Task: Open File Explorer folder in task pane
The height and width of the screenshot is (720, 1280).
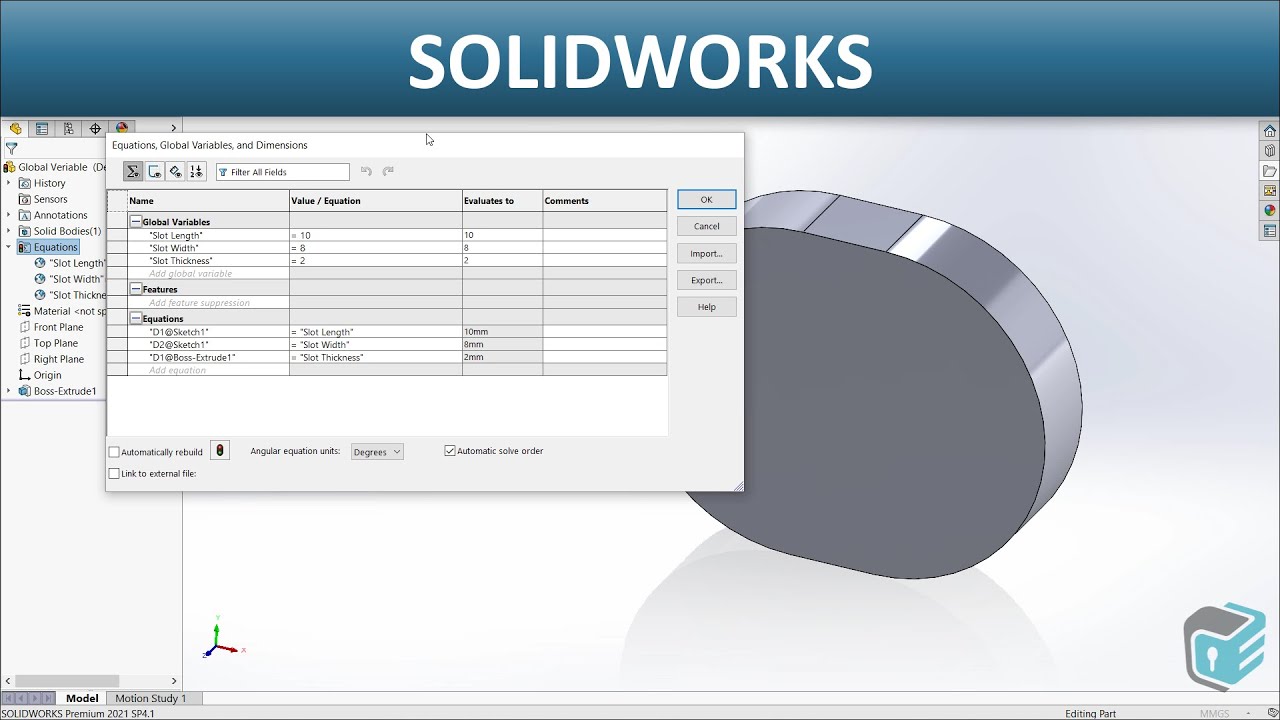Action: [x=1270, y=171]
